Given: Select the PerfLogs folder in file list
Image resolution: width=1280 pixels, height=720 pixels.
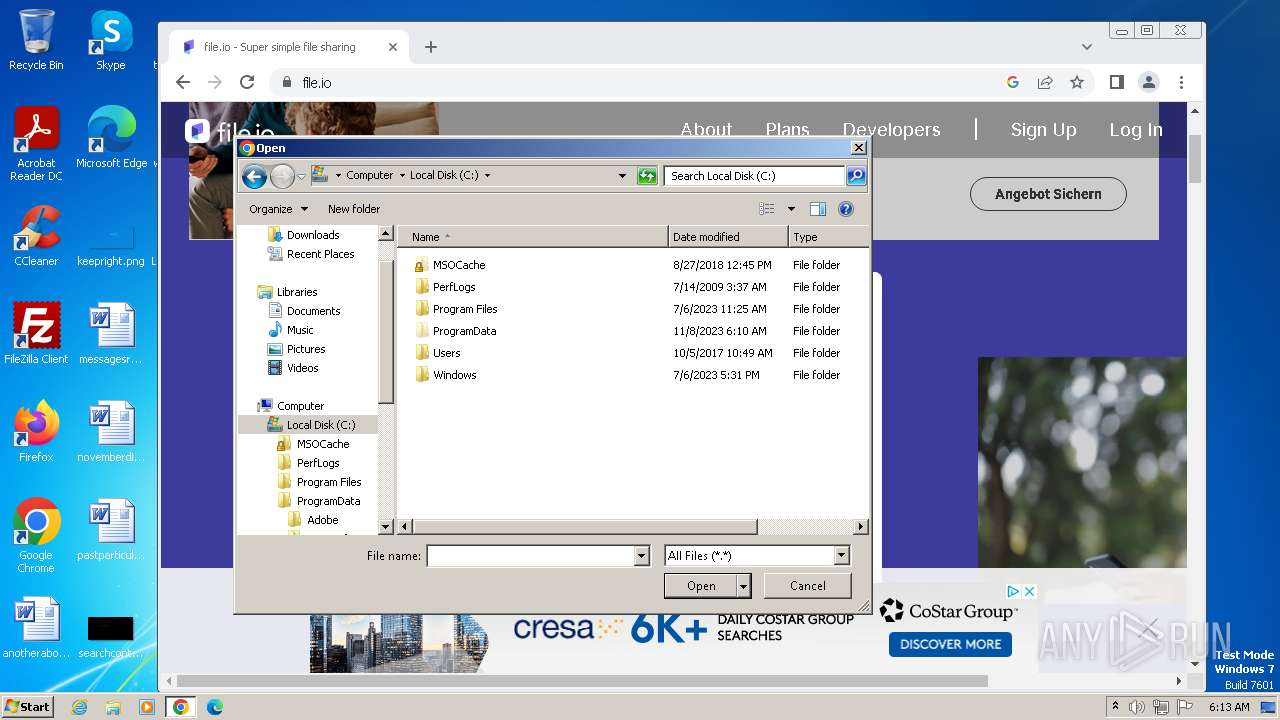Looking at the screenshot, I should point(454,287).
